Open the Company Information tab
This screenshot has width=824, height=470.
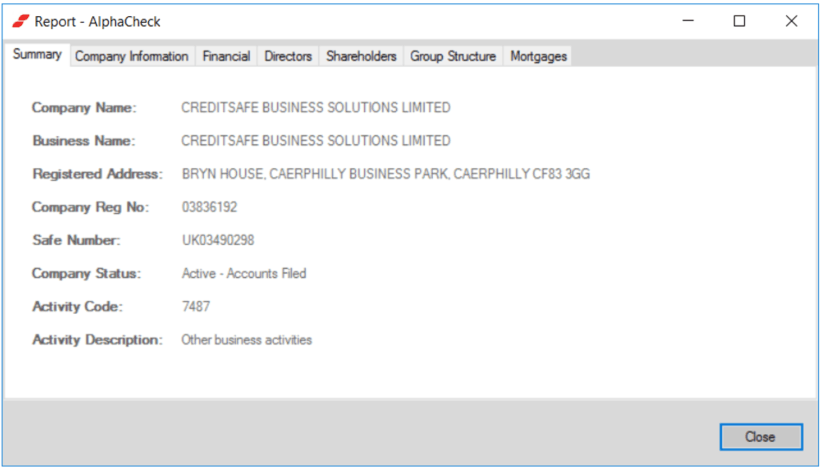pyautogui.click(x=132, y=56)
